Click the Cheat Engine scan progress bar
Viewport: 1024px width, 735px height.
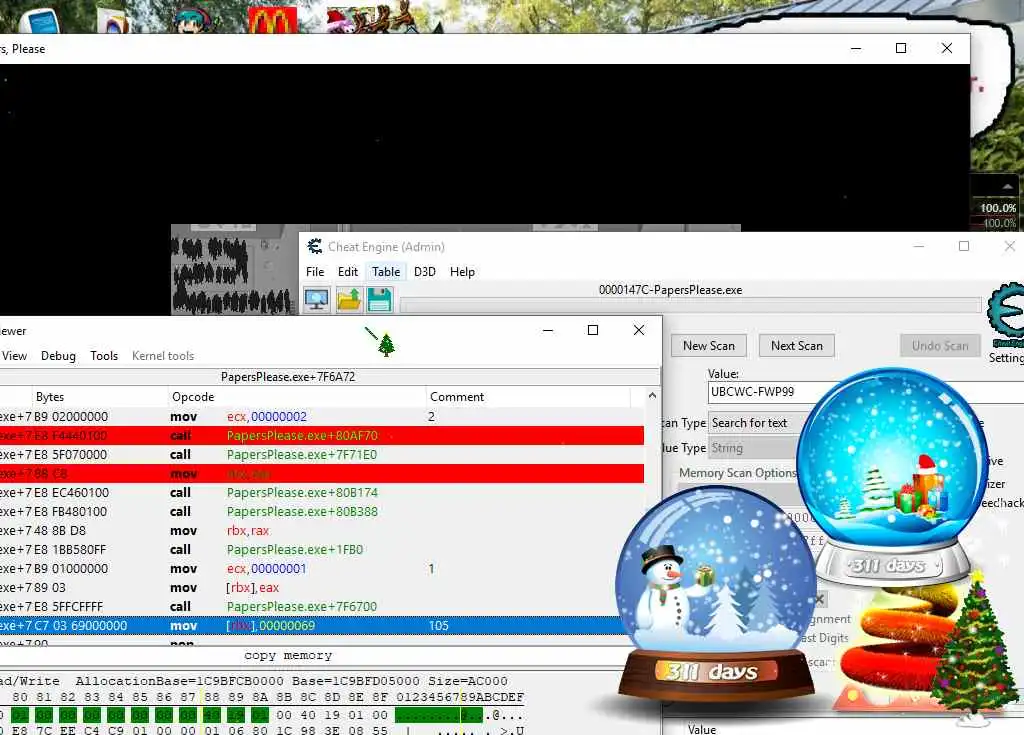click(x=691, y=305)
